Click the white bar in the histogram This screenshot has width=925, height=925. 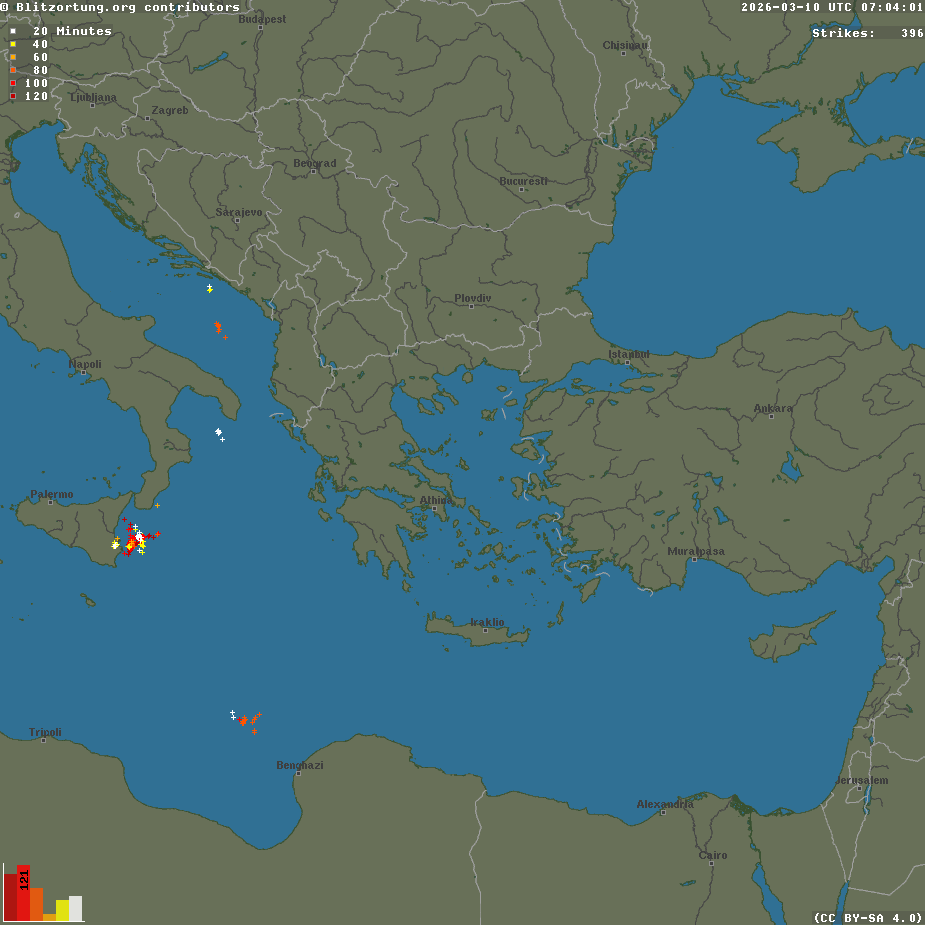click(x=76, y=908)
